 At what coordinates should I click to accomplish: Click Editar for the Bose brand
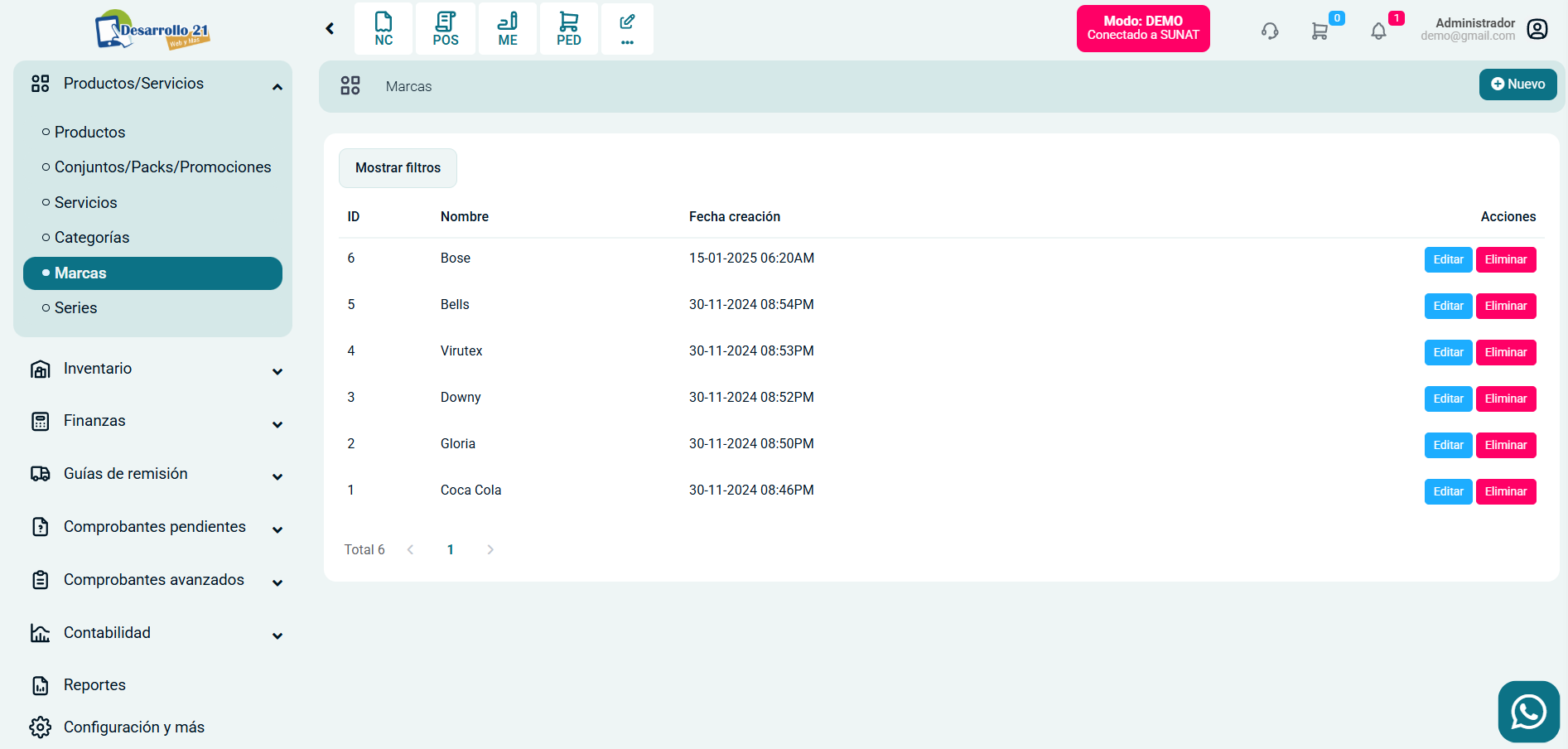click(1448, 259)
